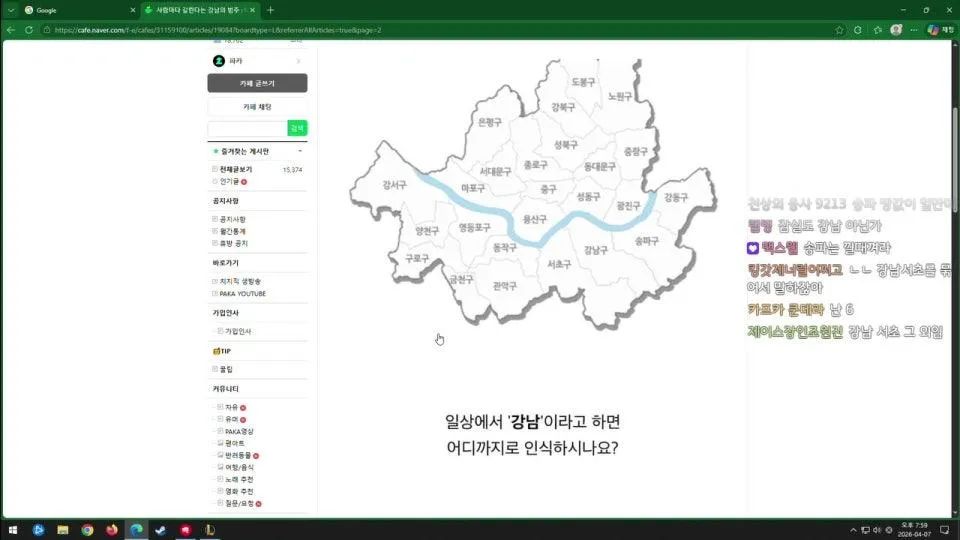Click the 강남구 label on the map
960x540 pixels.
point(596,249)
